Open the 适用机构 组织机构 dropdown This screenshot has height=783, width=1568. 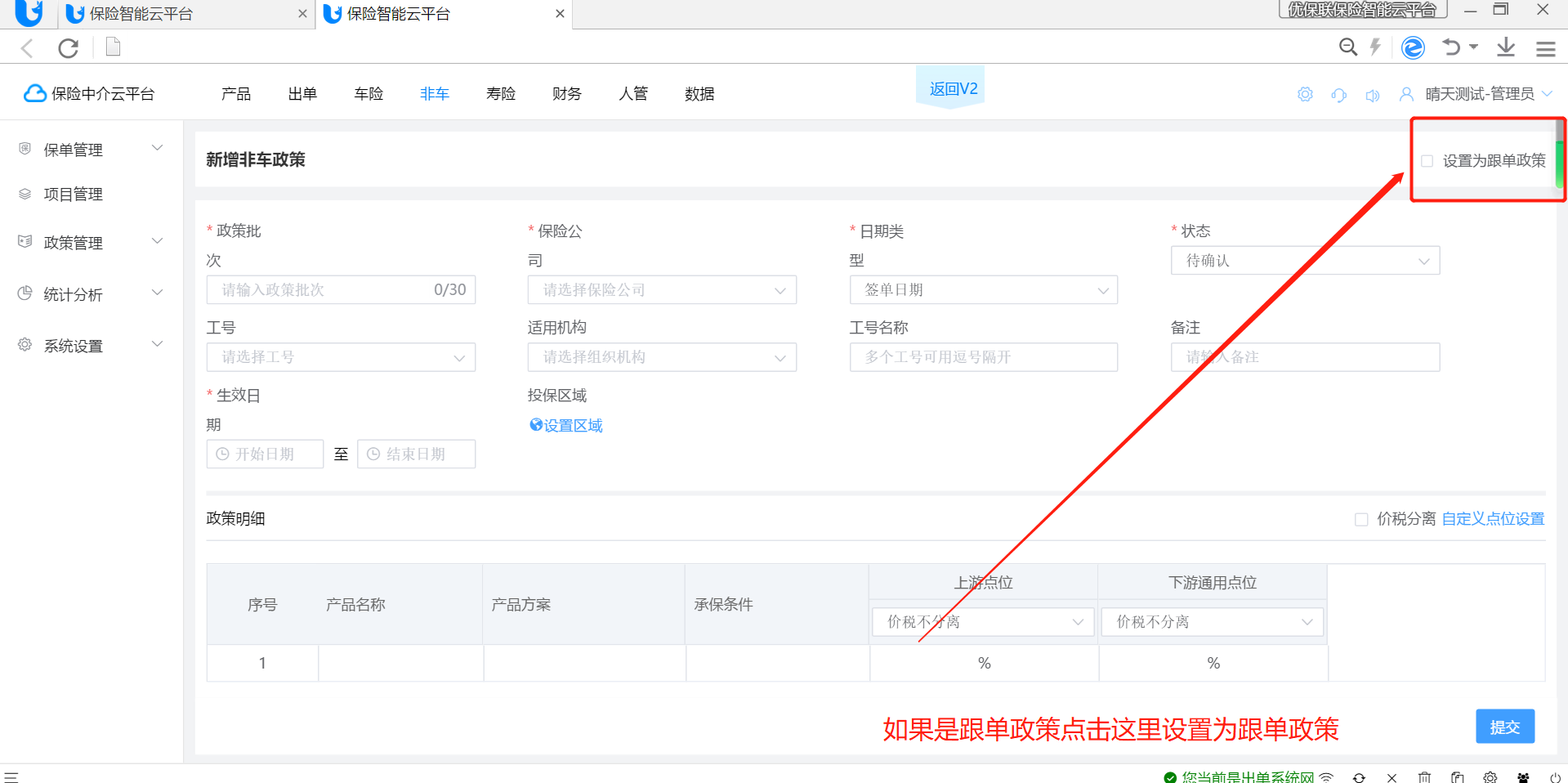(662, 357)
